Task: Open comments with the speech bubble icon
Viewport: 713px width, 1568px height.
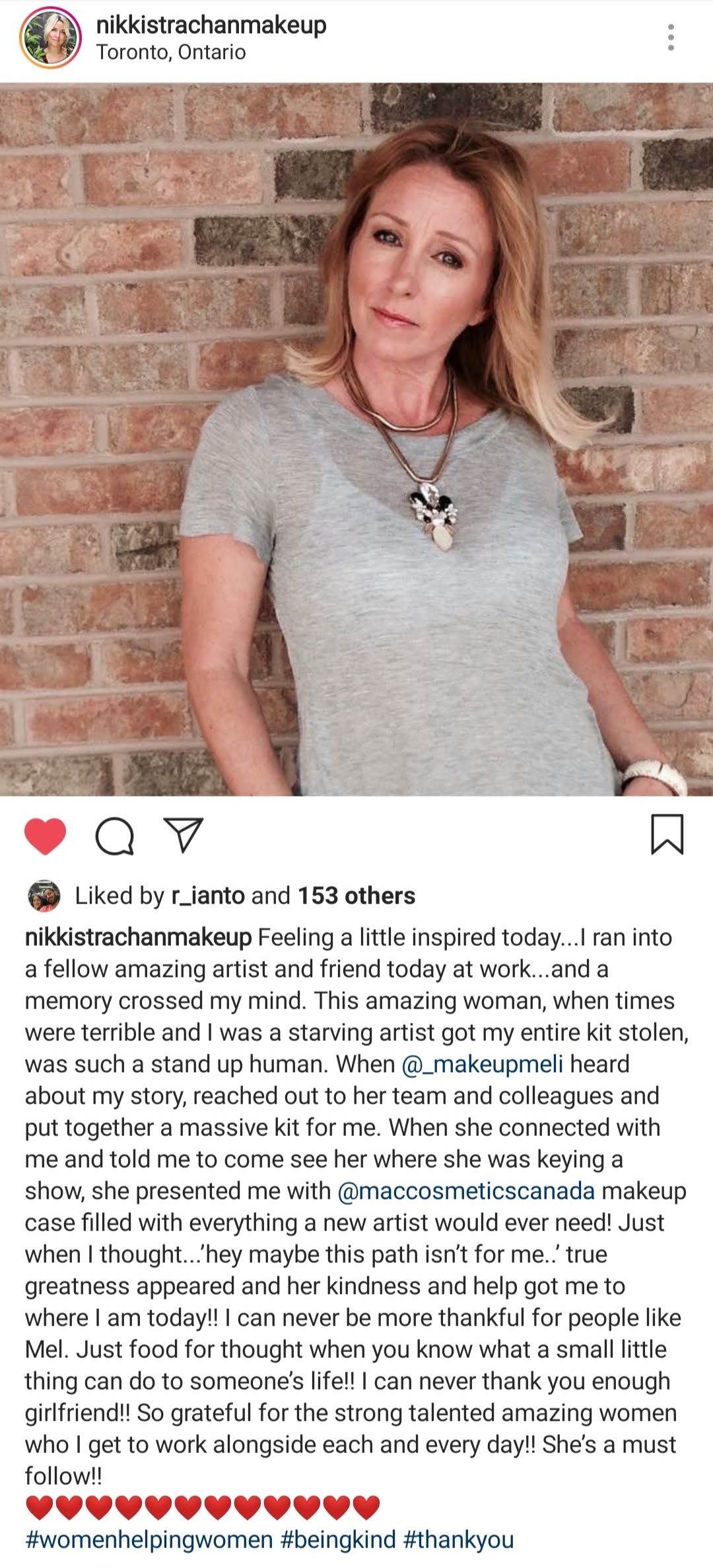Action: [x=115, y=836]
